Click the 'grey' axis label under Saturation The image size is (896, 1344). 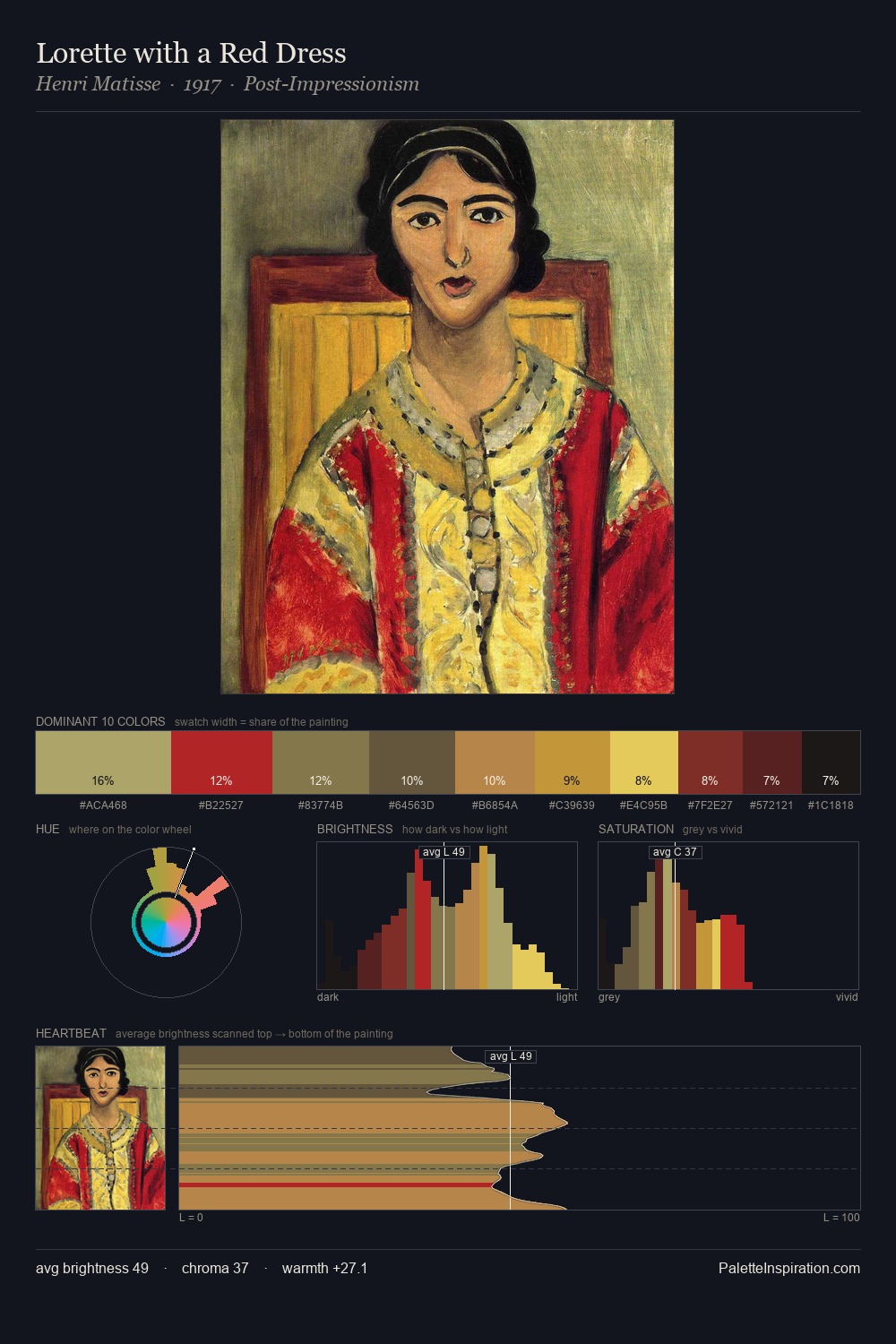[x=609, y=997]
